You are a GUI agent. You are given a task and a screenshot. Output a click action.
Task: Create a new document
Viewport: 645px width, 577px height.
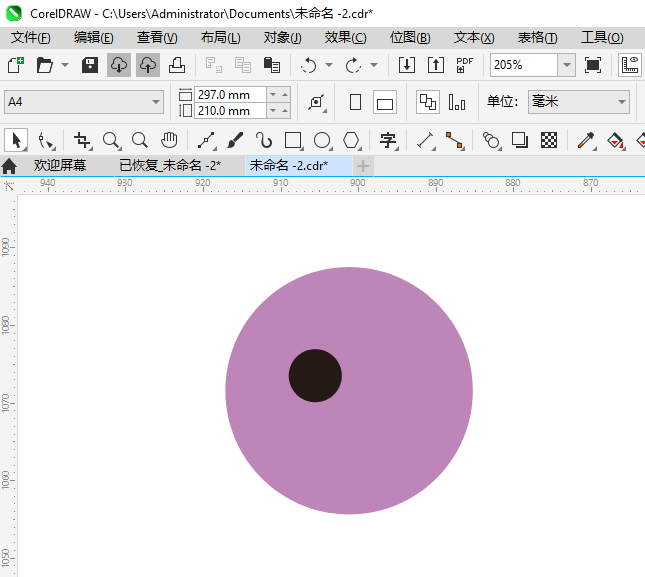pos(16,65)
